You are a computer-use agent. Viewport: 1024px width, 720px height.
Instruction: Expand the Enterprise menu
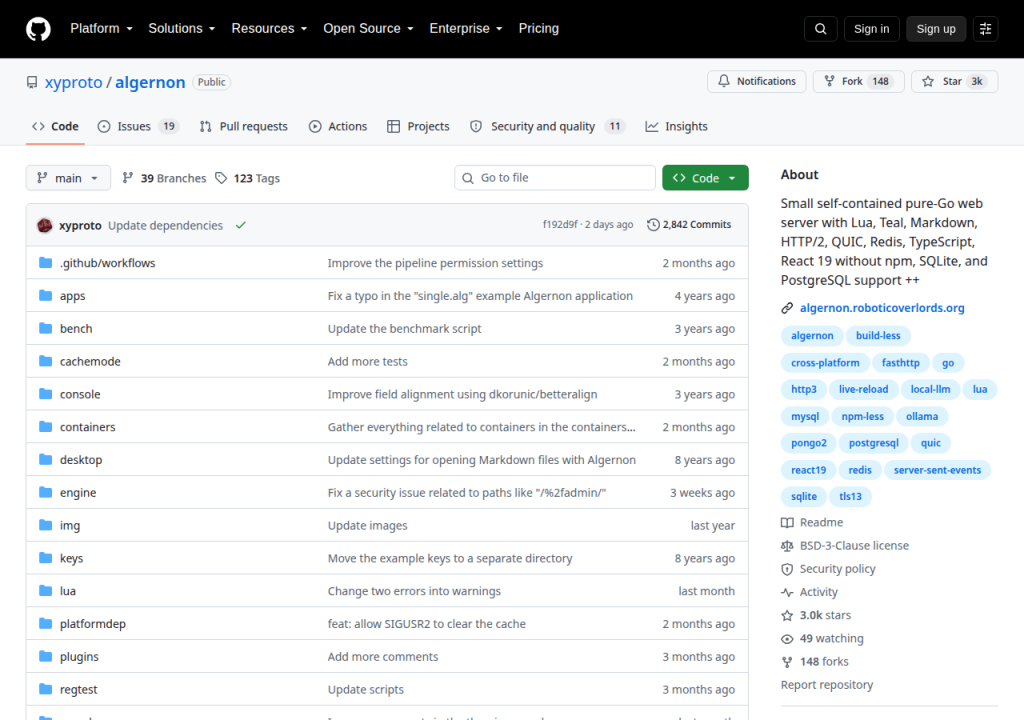[466, 29]
